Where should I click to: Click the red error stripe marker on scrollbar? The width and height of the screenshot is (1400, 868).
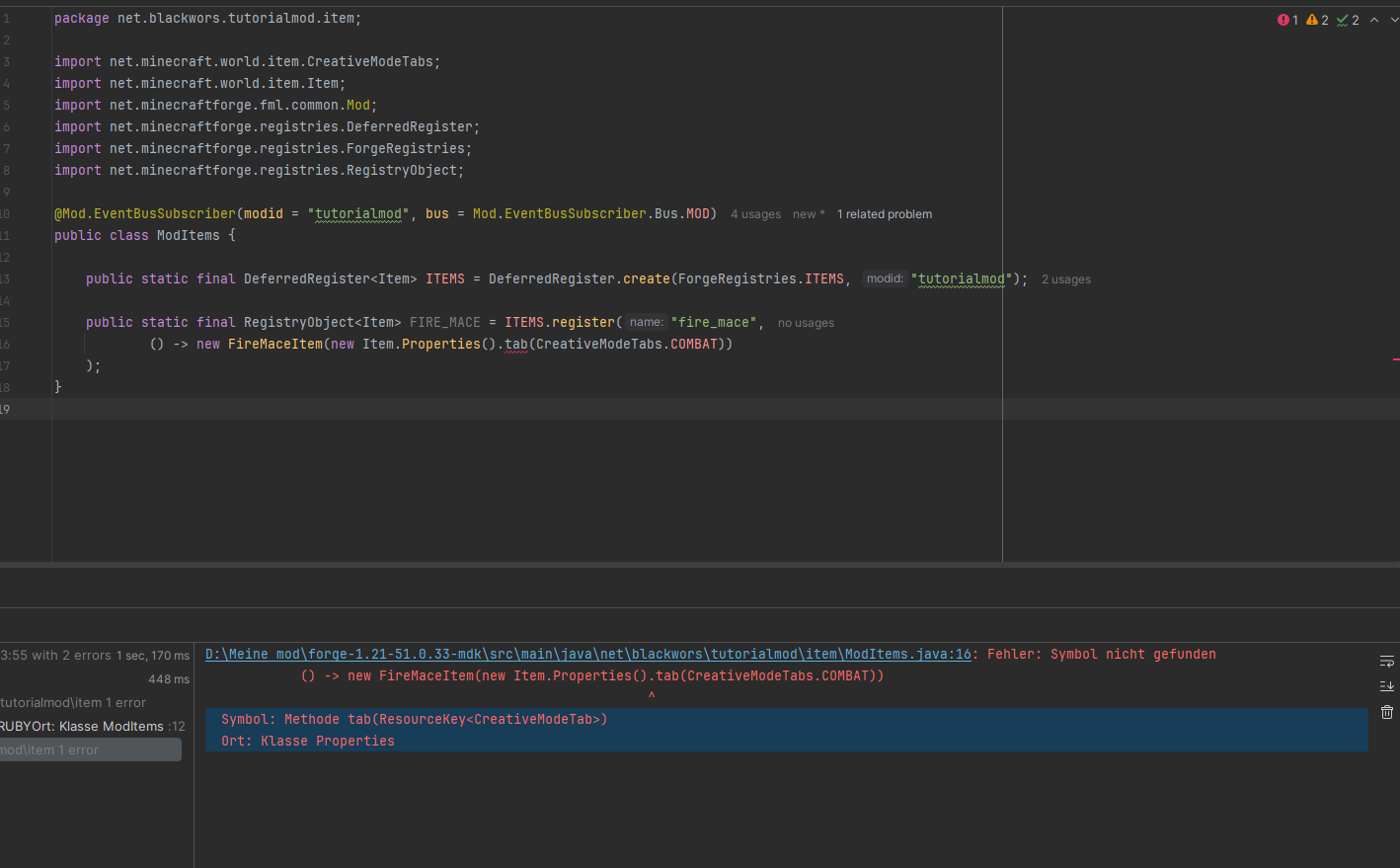point(1396,359)
